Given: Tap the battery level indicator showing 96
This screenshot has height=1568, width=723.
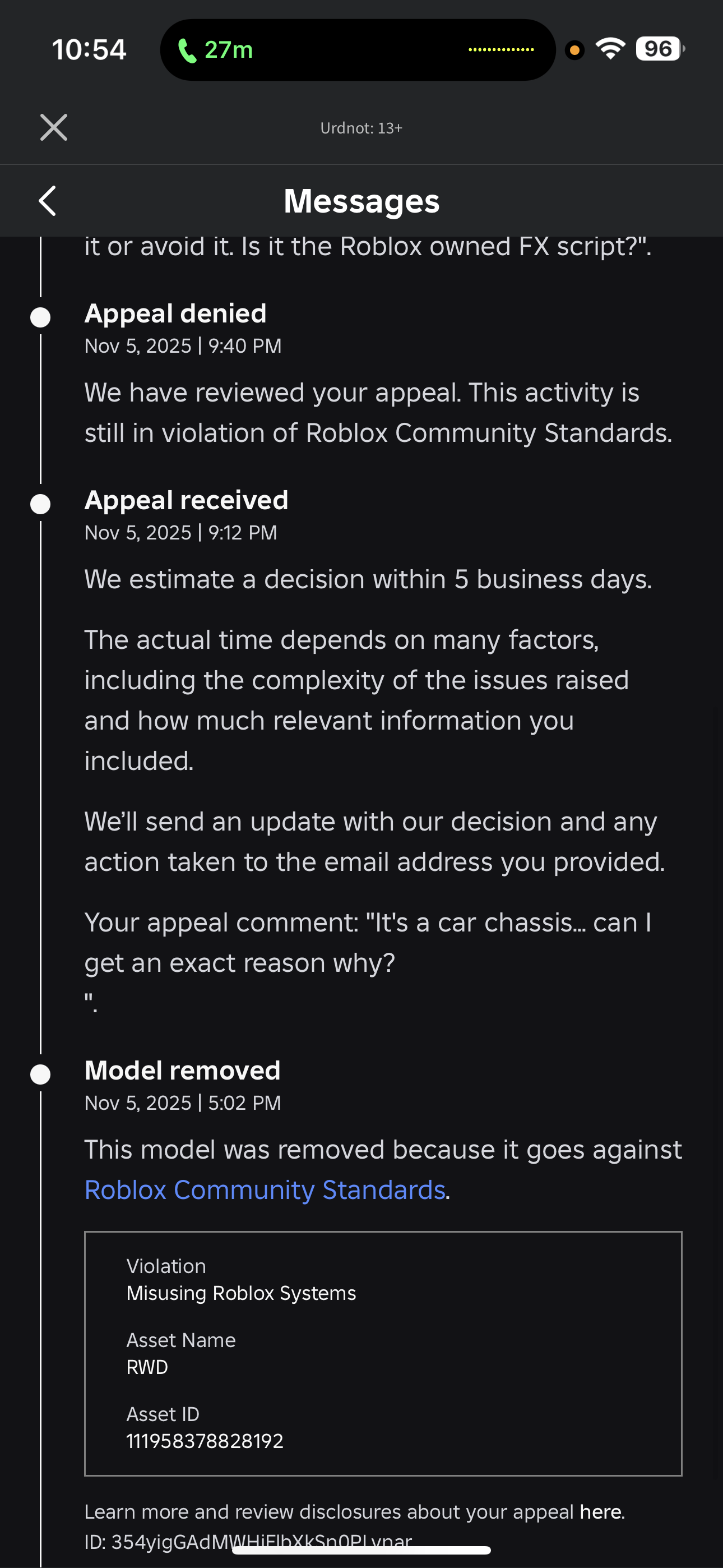Looking at the screenshot, I should coord(660,49).
